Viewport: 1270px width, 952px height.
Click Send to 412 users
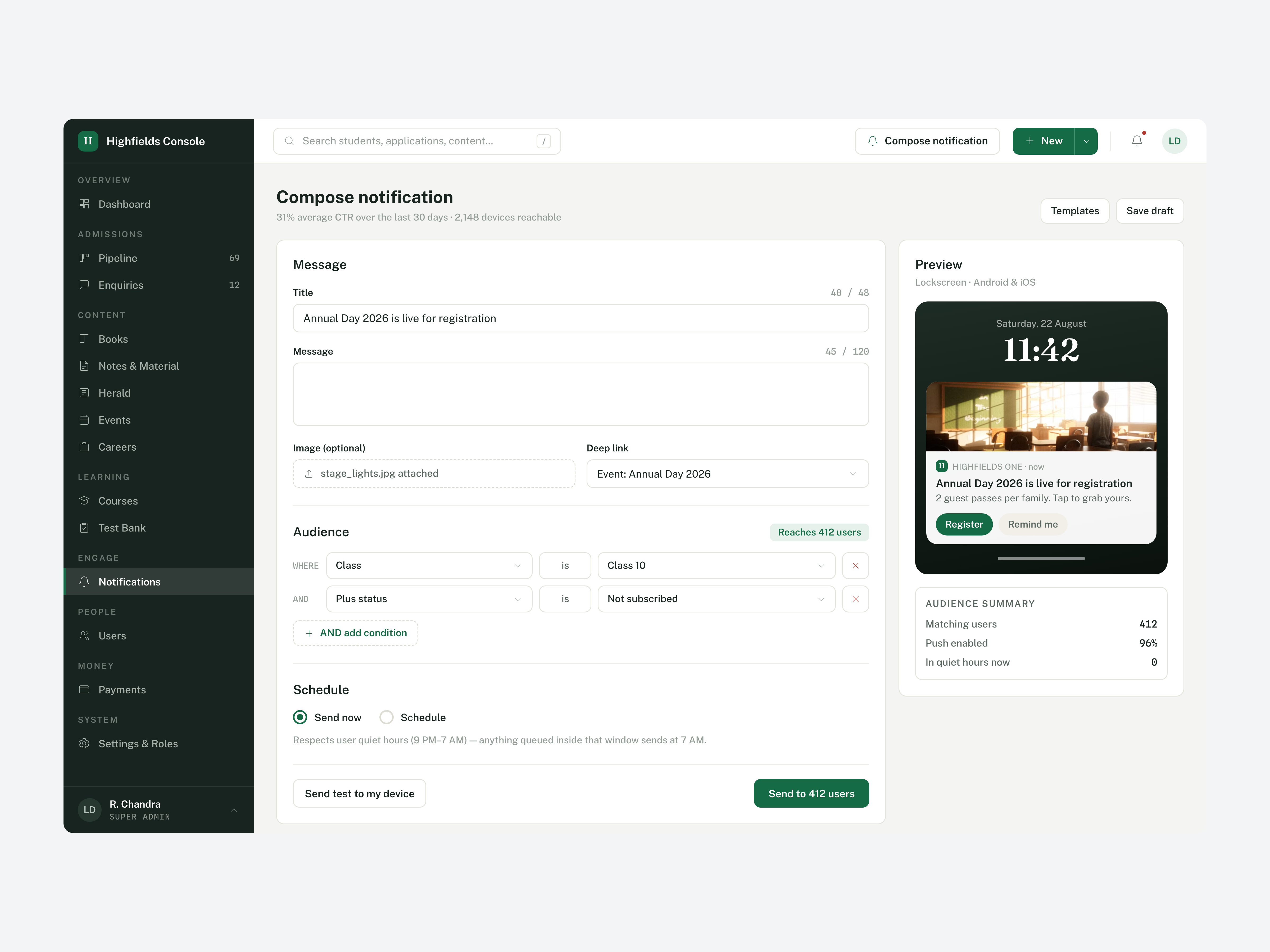coord(811,794)
